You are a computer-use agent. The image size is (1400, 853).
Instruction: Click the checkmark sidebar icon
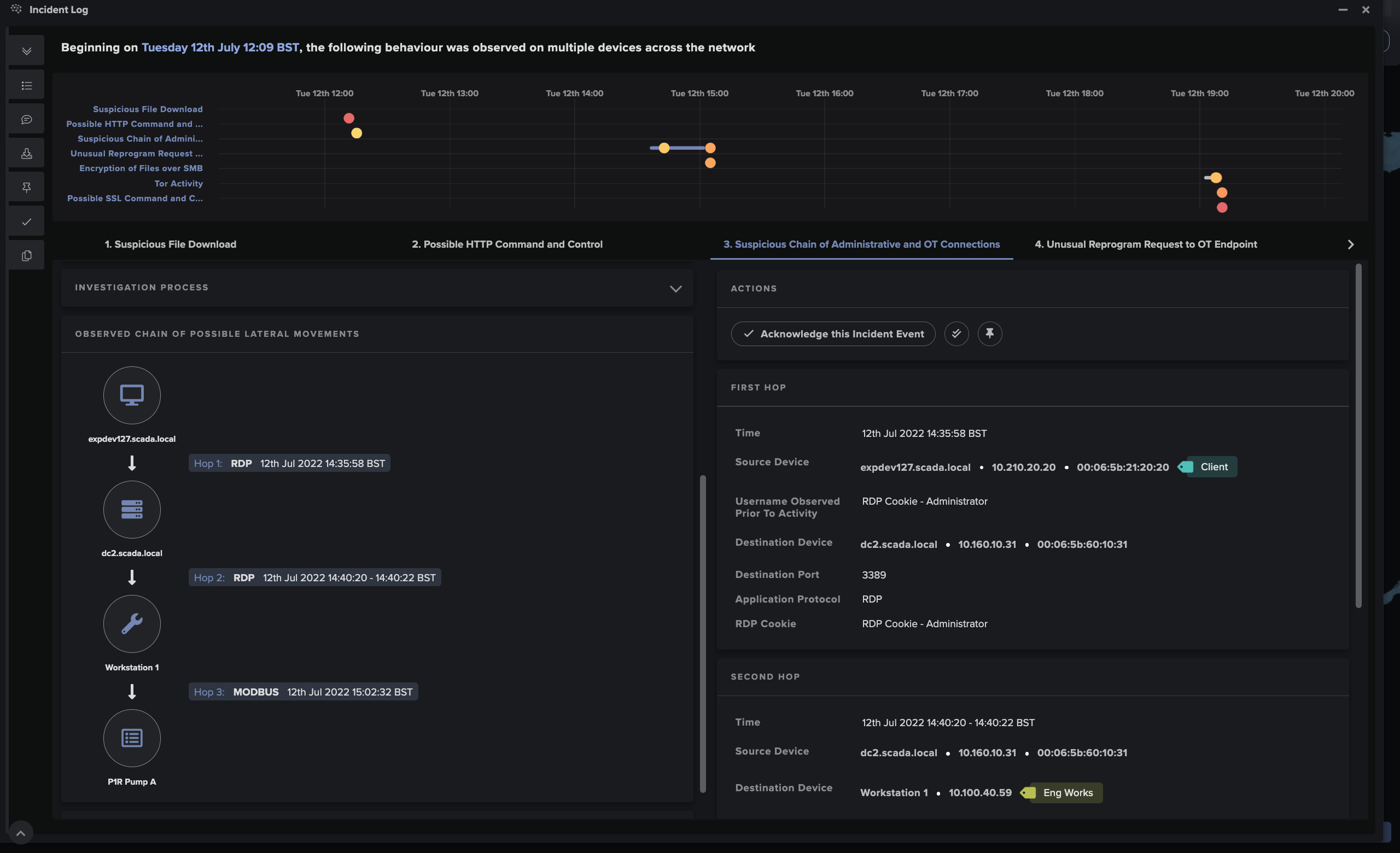pyautogui.click(x=26, y=221)
